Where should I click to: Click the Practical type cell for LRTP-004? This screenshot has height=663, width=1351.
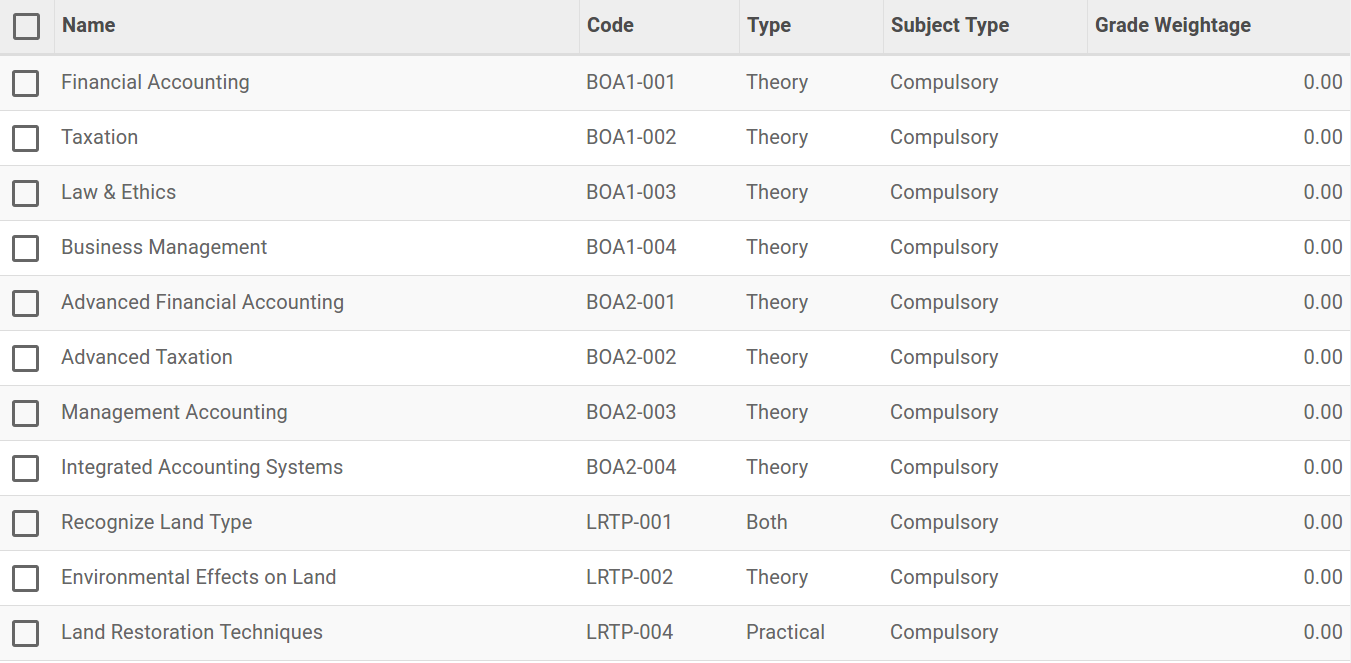(785, 632)
